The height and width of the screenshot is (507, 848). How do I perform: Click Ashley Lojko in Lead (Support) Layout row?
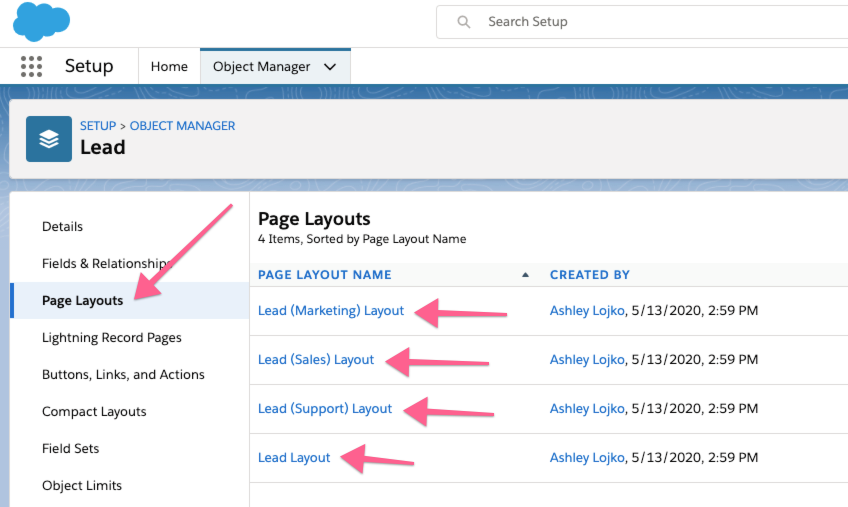(x=587, y=409)
